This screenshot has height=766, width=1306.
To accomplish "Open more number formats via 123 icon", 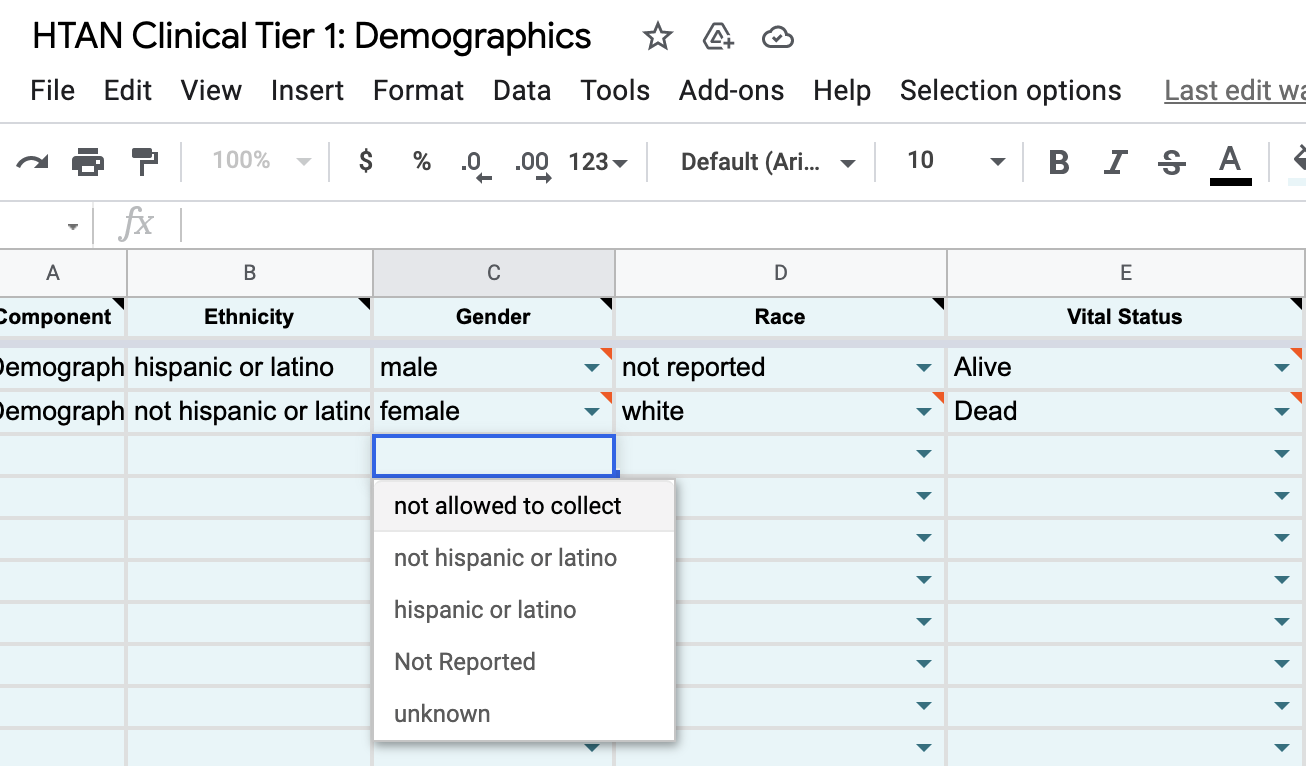I will 596,160.
